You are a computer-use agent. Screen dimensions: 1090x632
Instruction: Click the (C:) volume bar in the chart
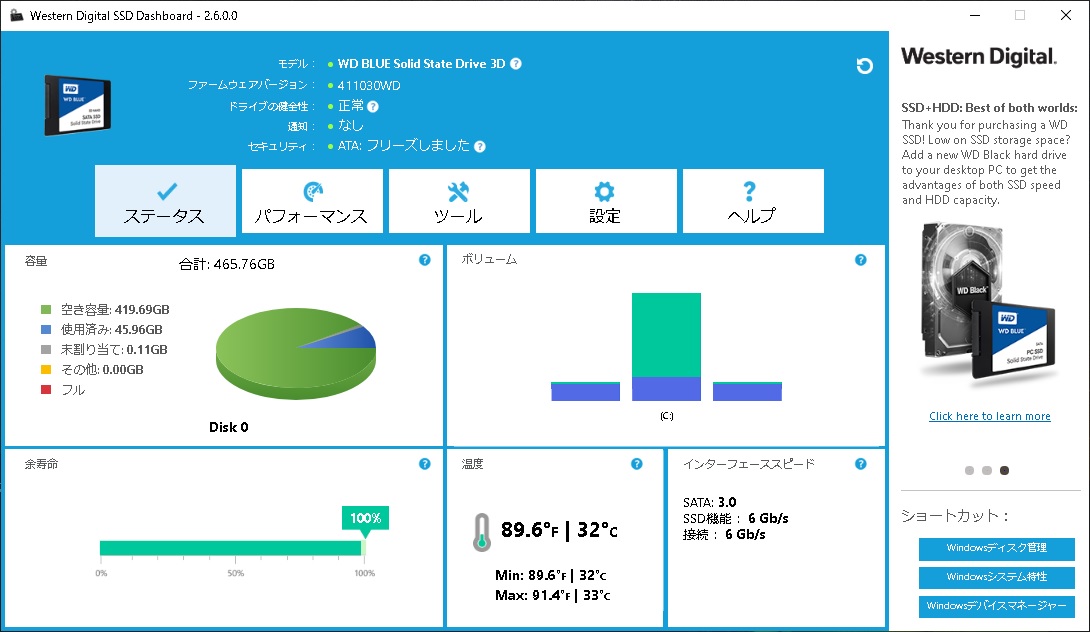[x=666, y=347]
